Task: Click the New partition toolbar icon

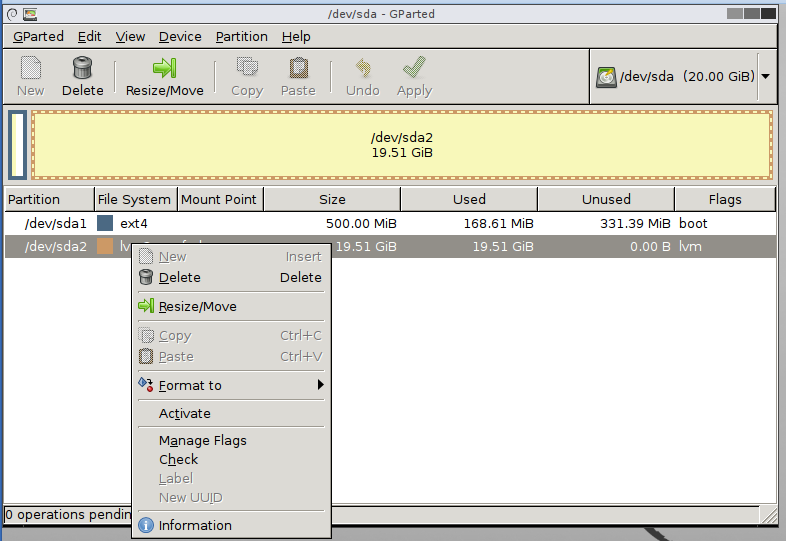Action: pos(31,68)
